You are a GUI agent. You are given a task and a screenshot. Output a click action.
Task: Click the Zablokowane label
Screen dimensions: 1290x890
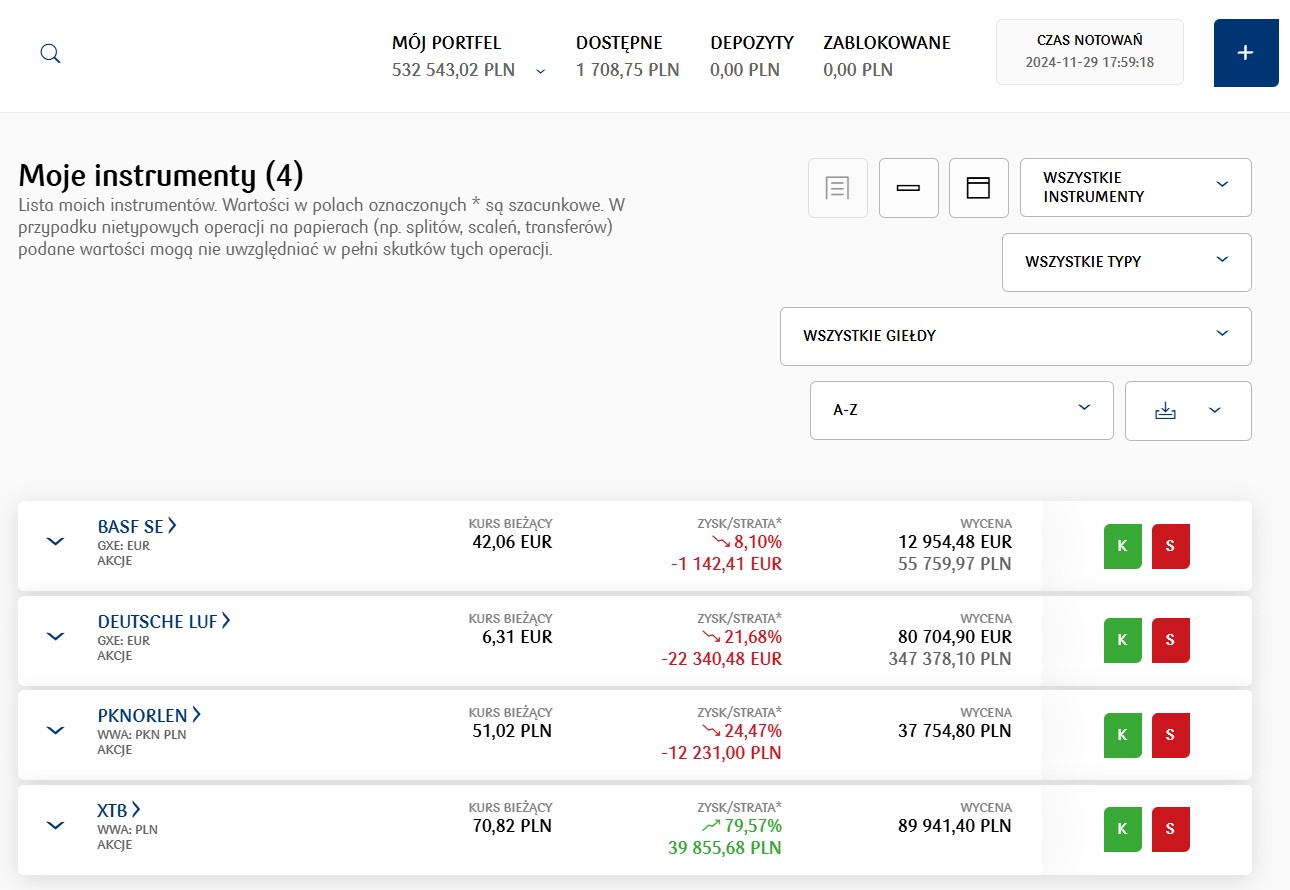887,43
